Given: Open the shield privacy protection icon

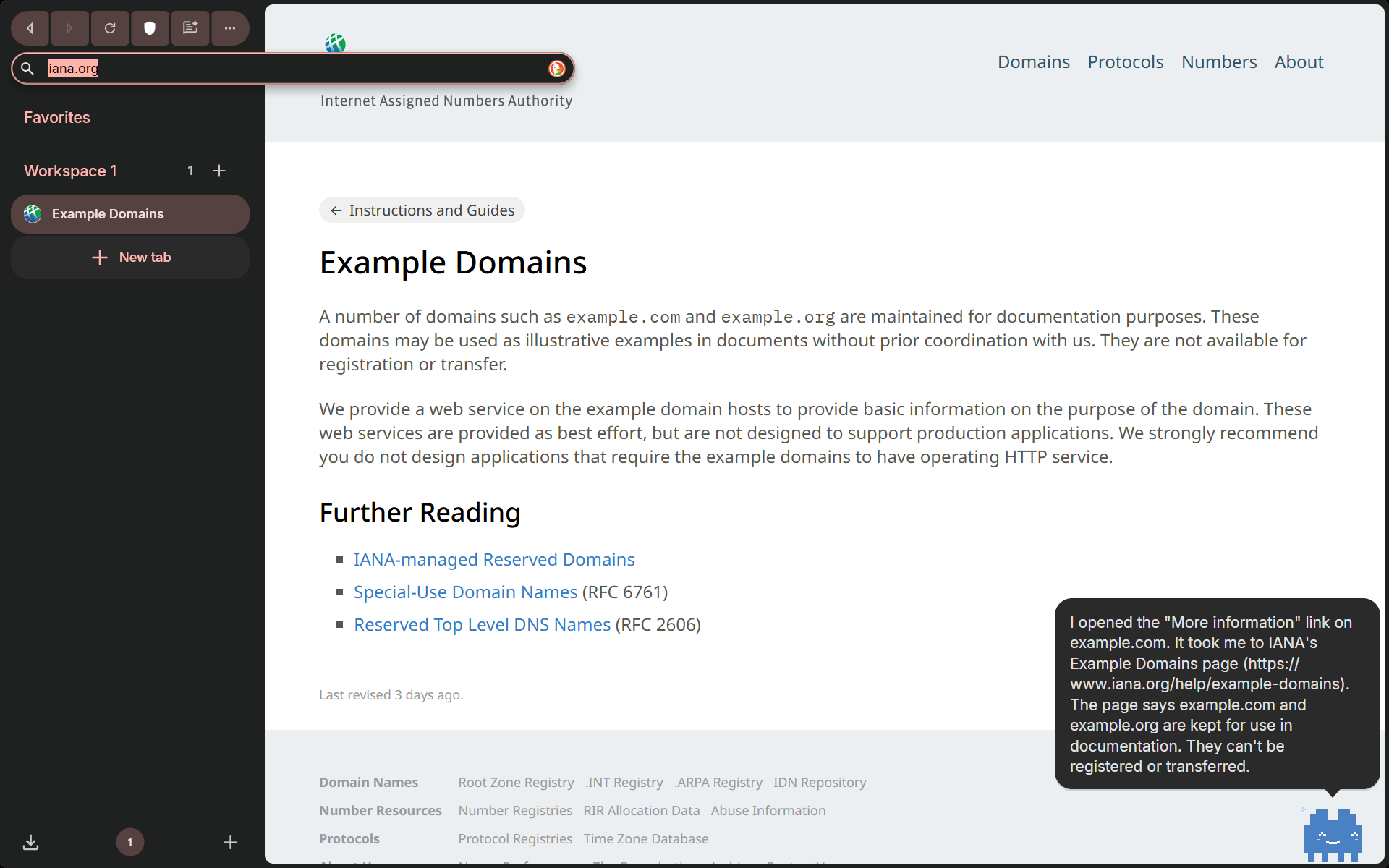Looking at the screenshot, I should point(150,28).
